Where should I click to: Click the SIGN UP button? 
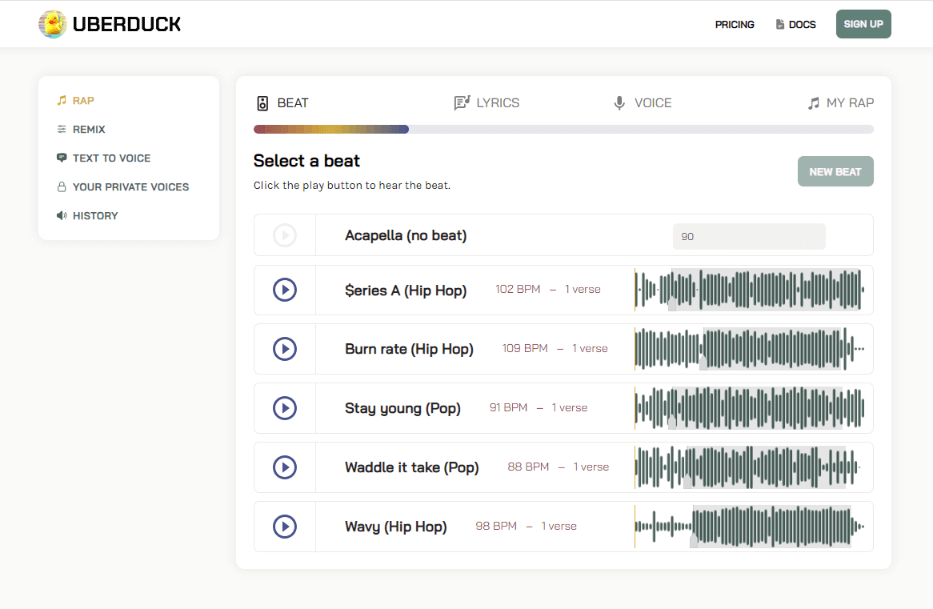pyautogui.click(x=863, y=23)
